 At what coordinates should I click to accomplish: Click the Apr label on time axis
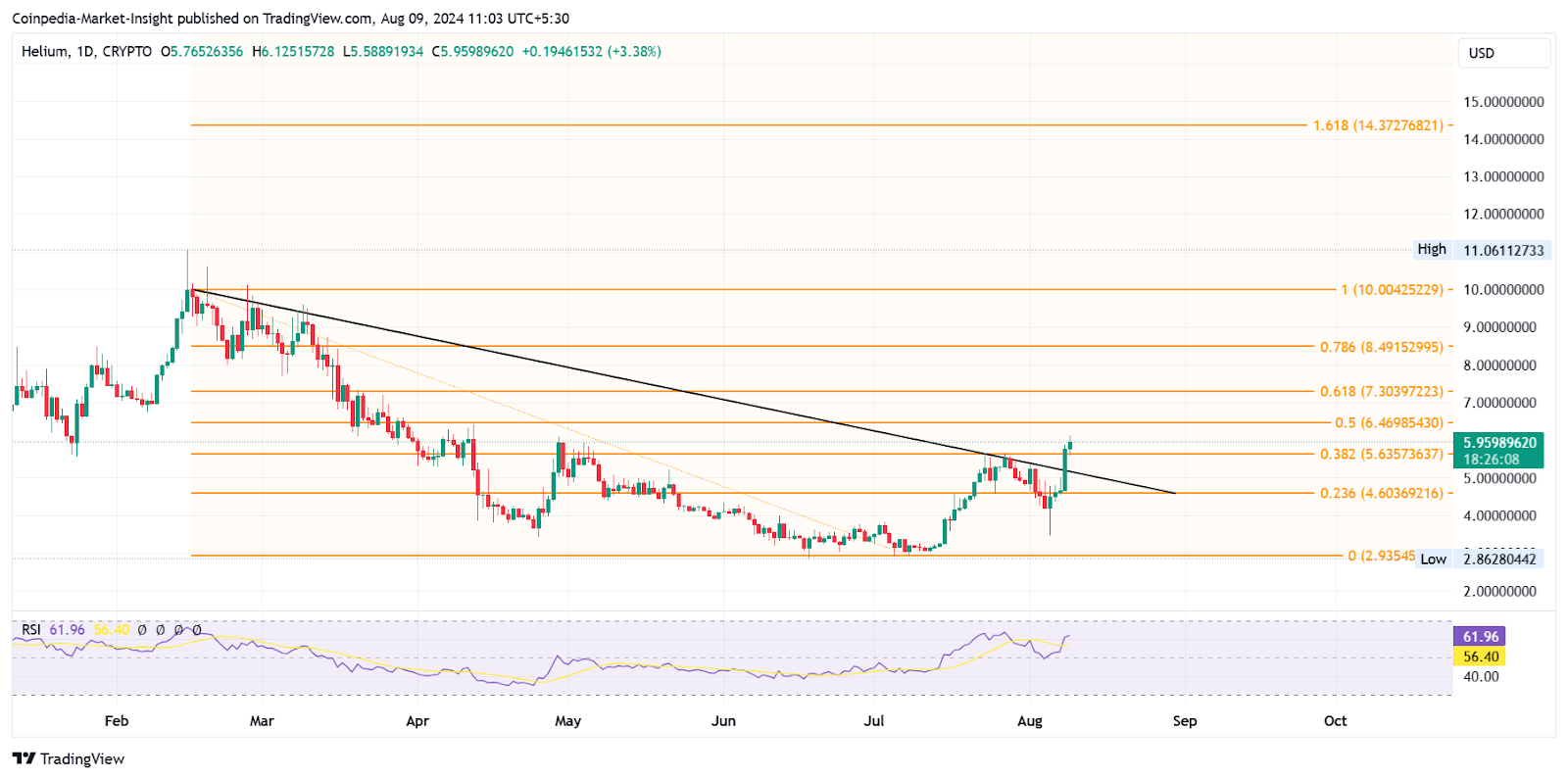pyautogui.click(x=417, y=721)
